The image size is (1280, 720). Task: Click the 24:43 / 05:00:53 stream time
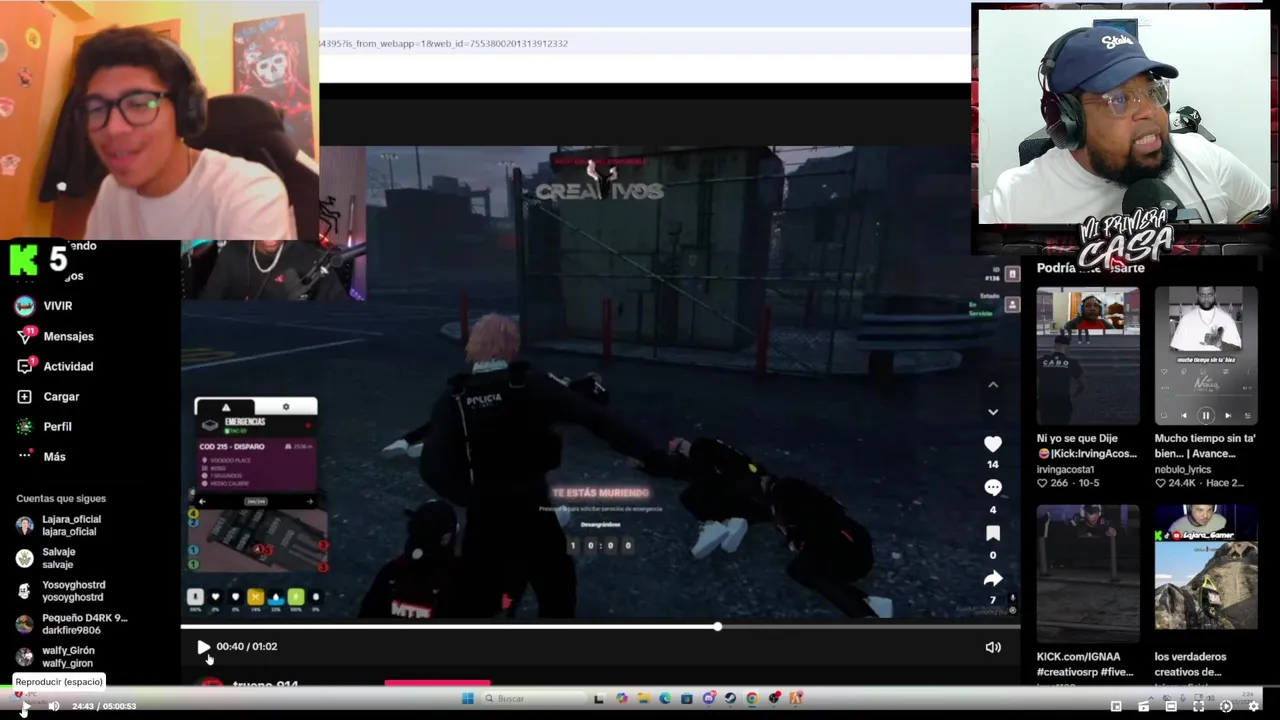104,706
